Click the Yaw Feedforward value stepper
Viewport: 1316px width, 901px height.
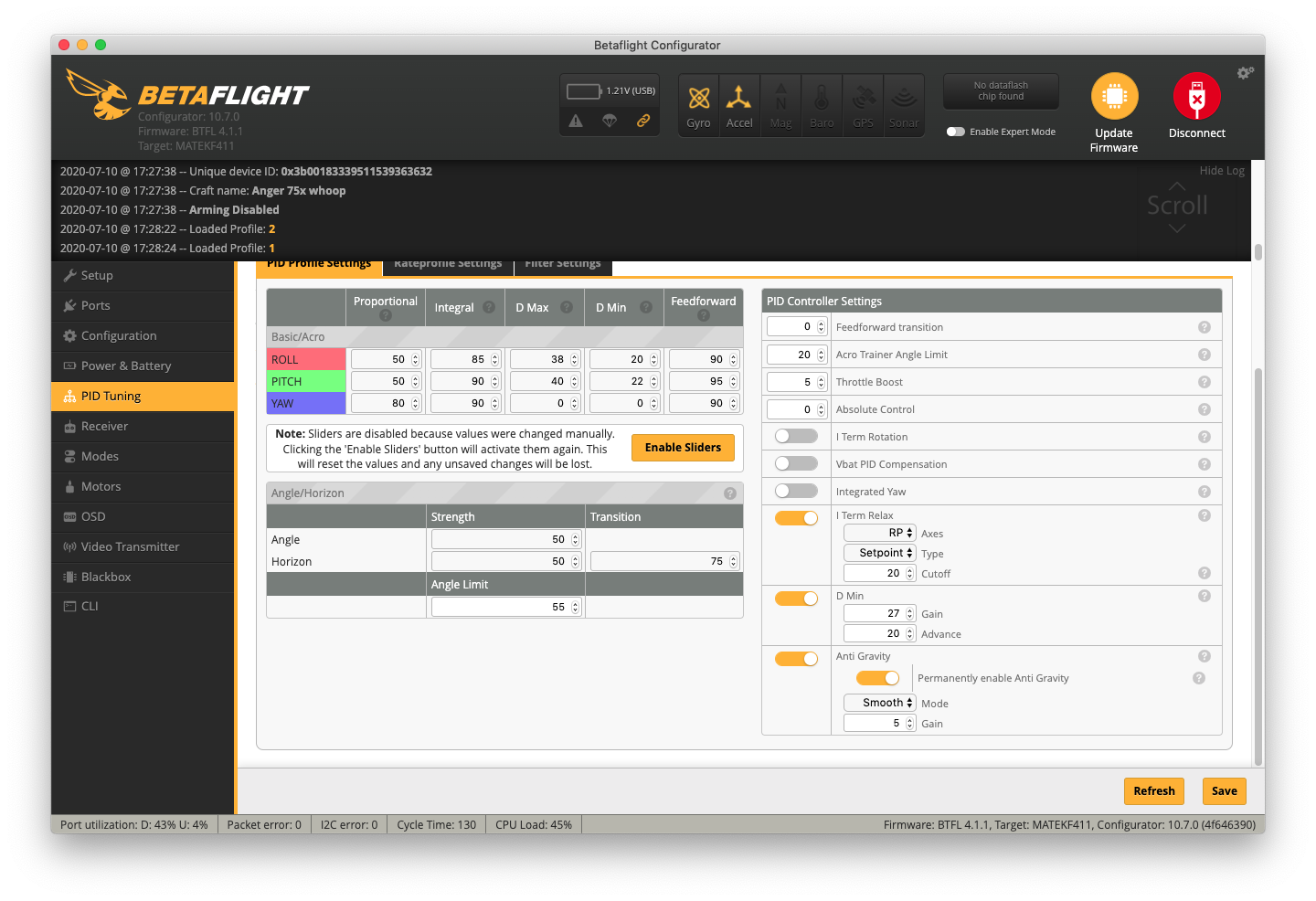click(x=733, y=403)
